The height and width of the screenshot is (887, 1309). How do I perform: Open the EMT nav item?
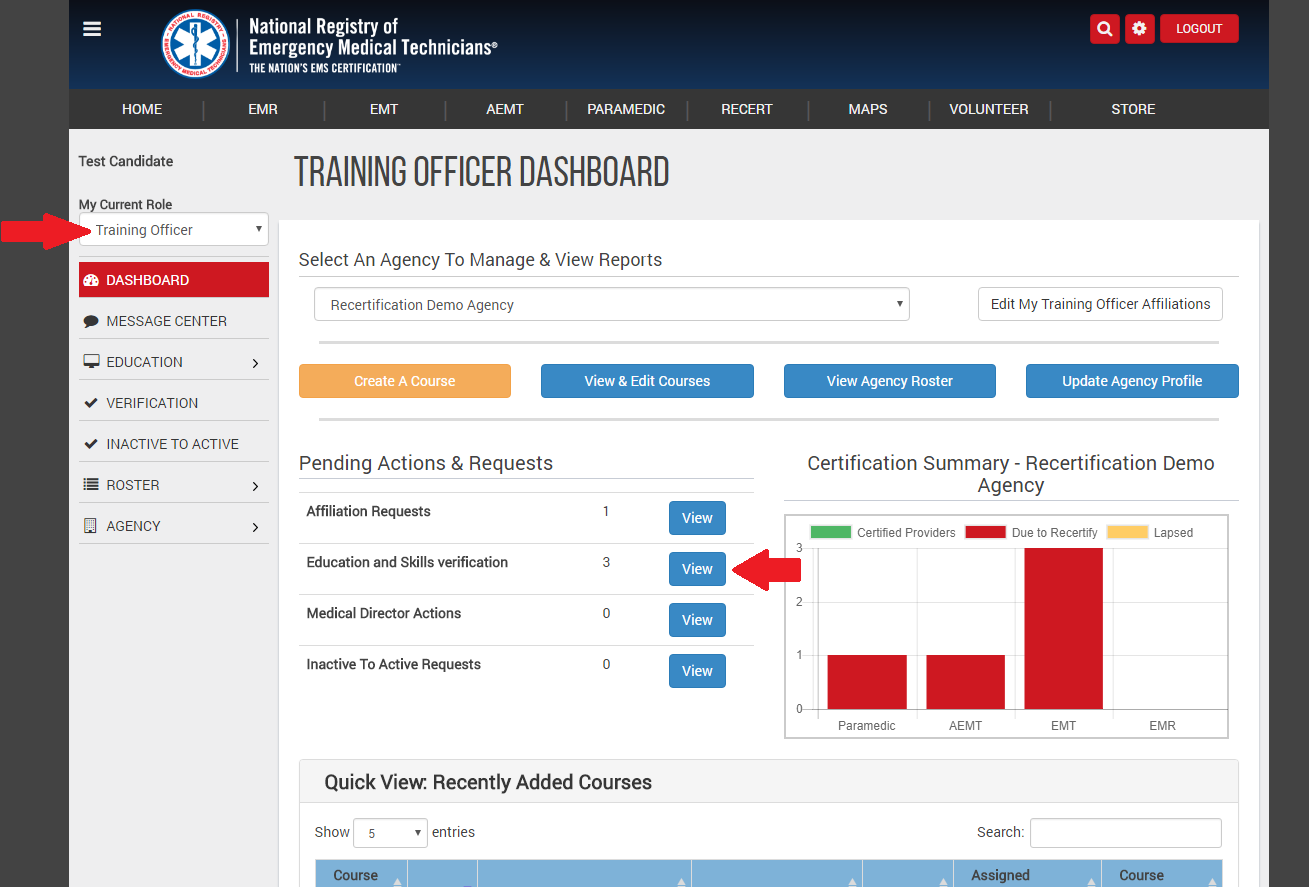[x=384, y=109]
